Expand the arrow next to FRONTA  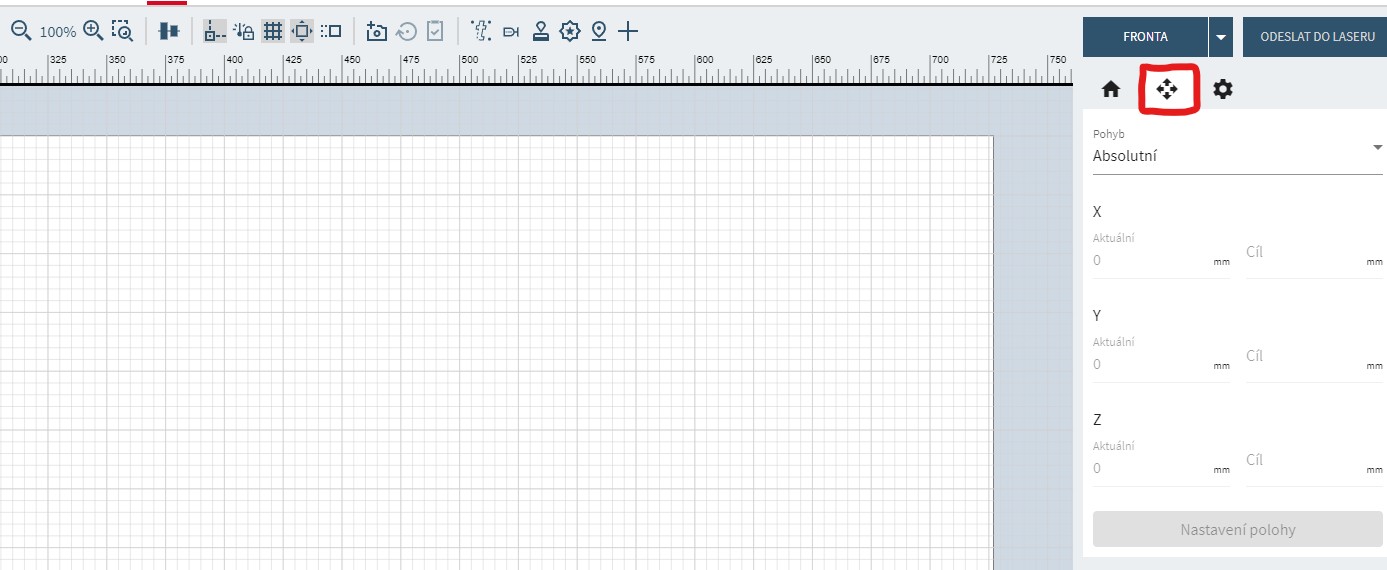(x=1220, y=37)
